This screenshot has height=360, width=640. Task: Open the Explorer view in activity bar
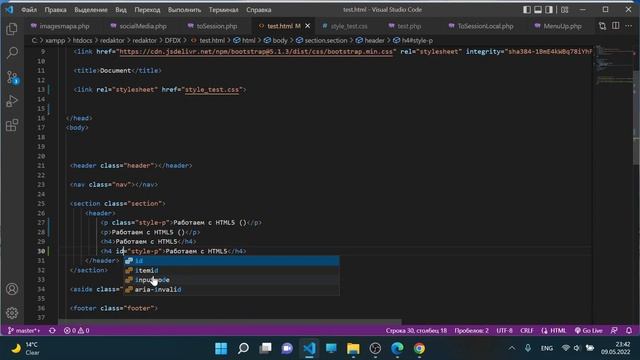click(12, 29)
